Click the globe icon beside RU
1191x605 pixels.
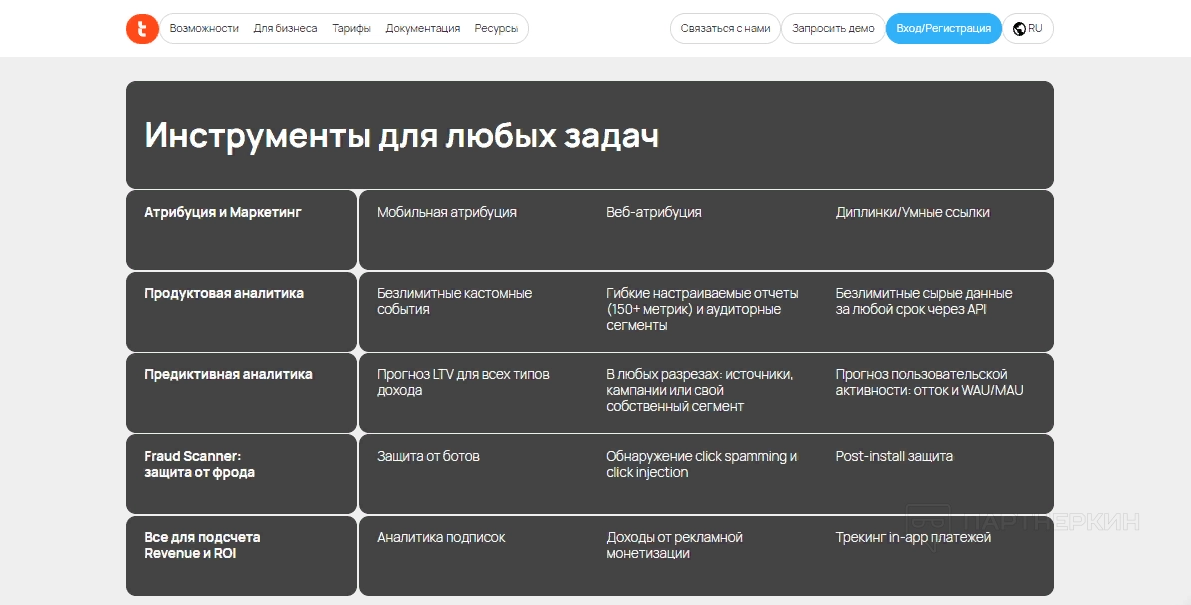click(1019, 29)
